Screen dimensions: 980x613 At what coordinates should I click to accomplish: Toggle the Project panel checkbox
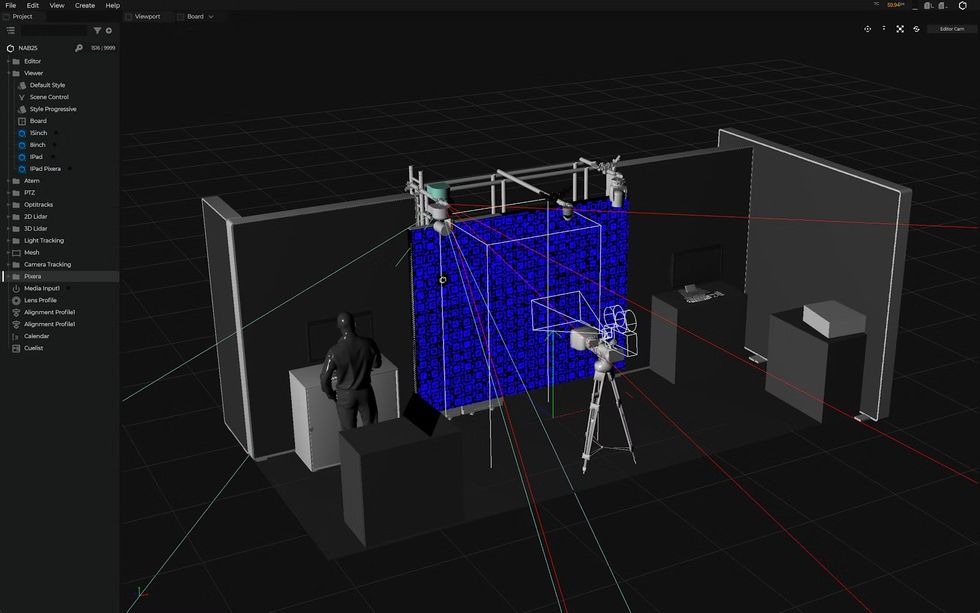pyautogui.click(x=6, y=16)
